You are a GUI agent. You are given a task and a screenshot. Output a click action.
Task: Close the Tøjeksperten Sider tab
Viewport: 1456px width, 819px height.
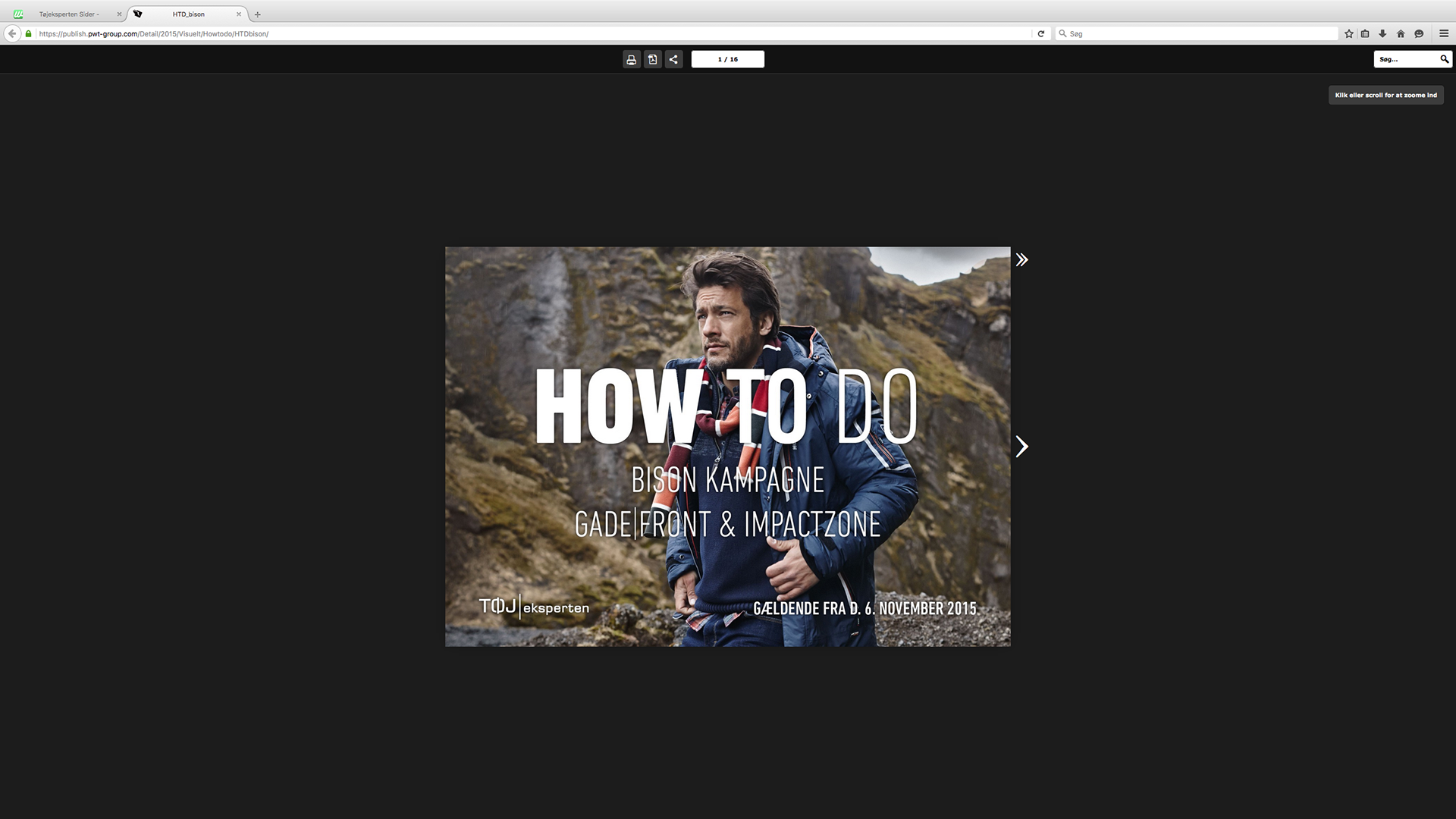[119, 14]
